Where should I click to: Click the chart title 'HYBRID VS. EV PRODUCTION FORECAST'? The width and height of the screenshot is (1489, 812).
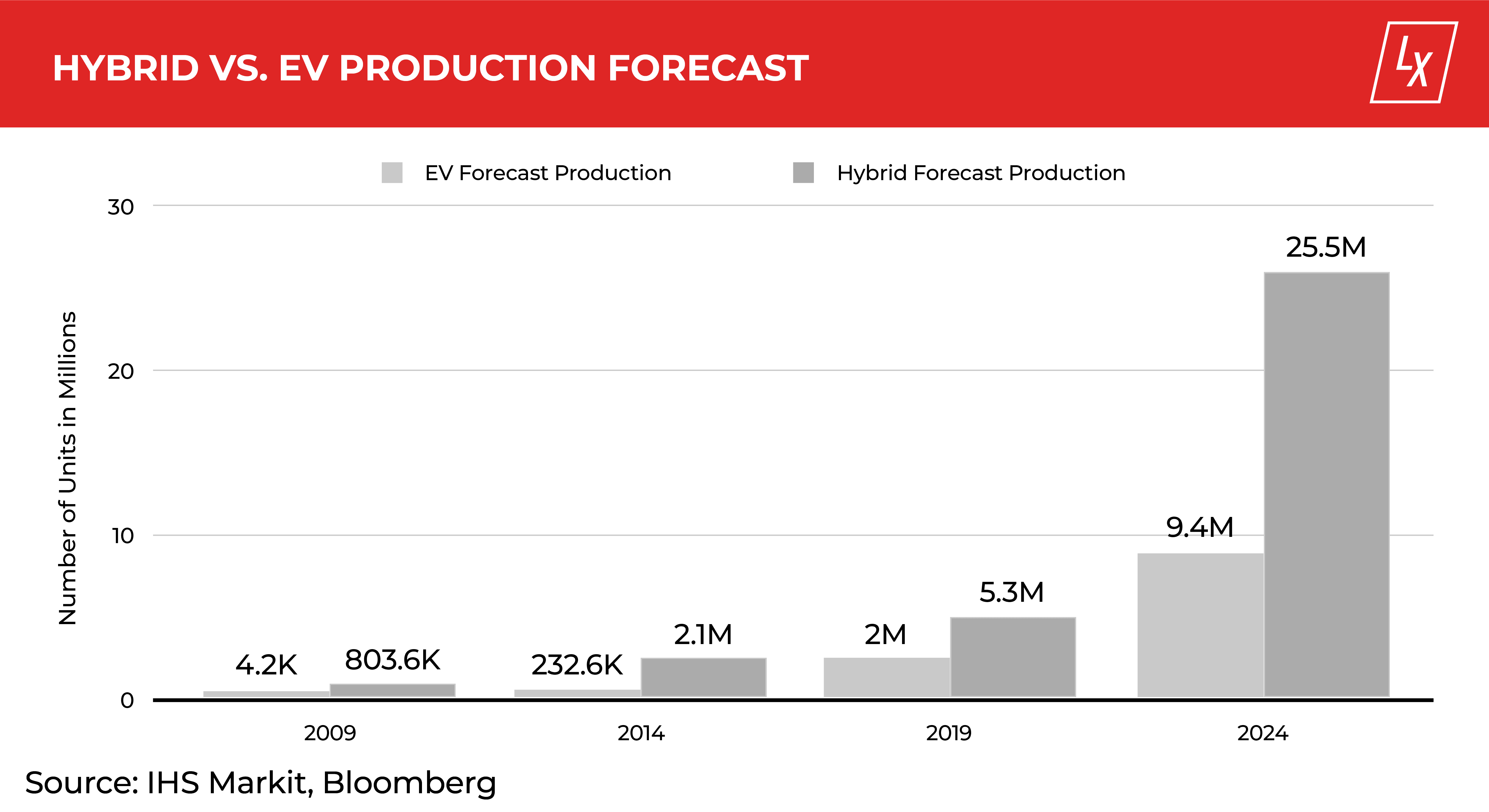coord(431,68)
